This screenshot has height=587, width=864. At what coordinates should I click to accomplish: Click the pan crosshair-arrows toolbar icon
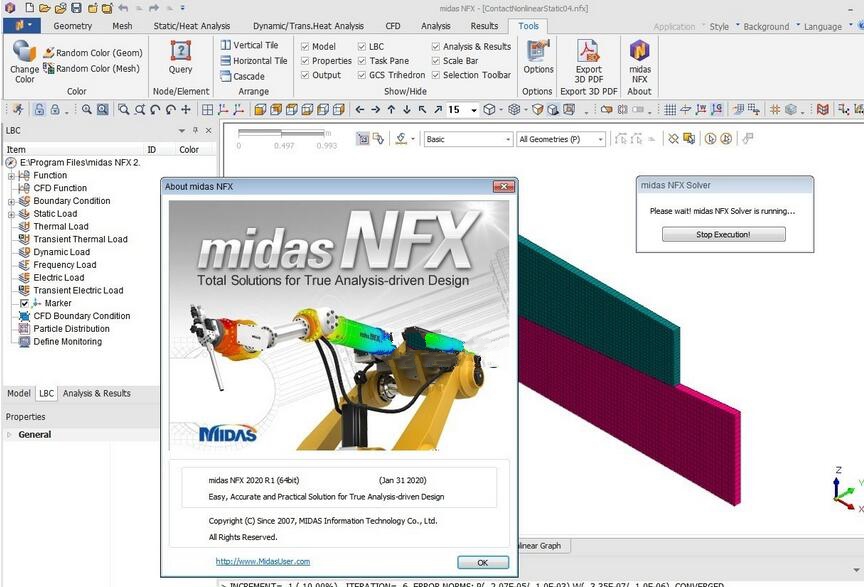(186, 109)
